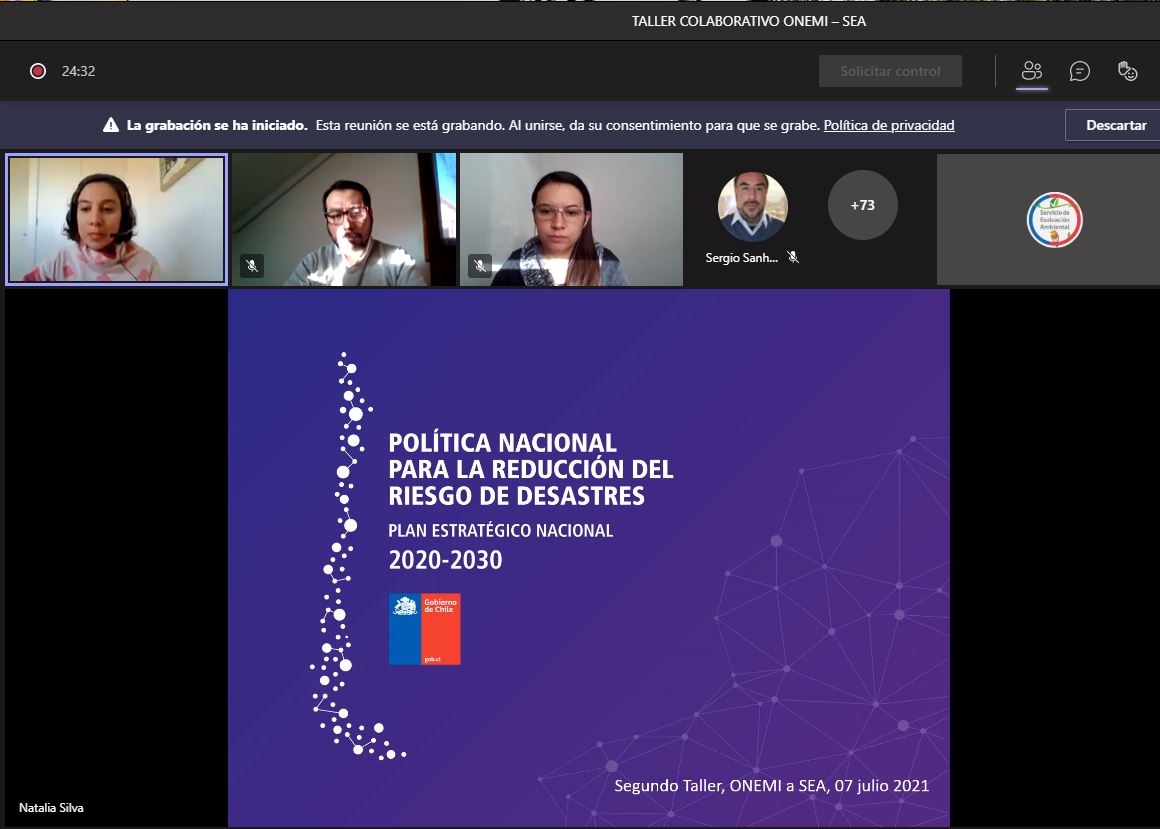This screenshot has width=1160, height=829.
Task: Click the shared slide title text
Action: (530, 469)
